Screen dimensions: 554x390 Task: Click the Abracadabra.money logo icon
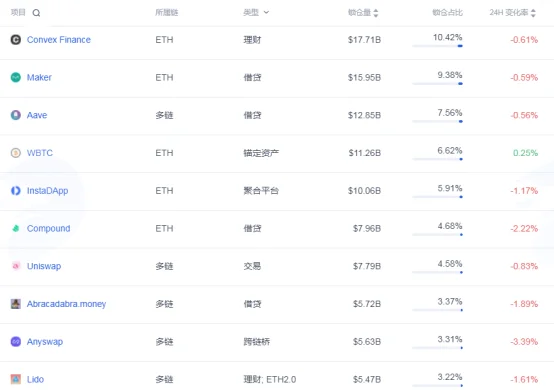(16, 304)
